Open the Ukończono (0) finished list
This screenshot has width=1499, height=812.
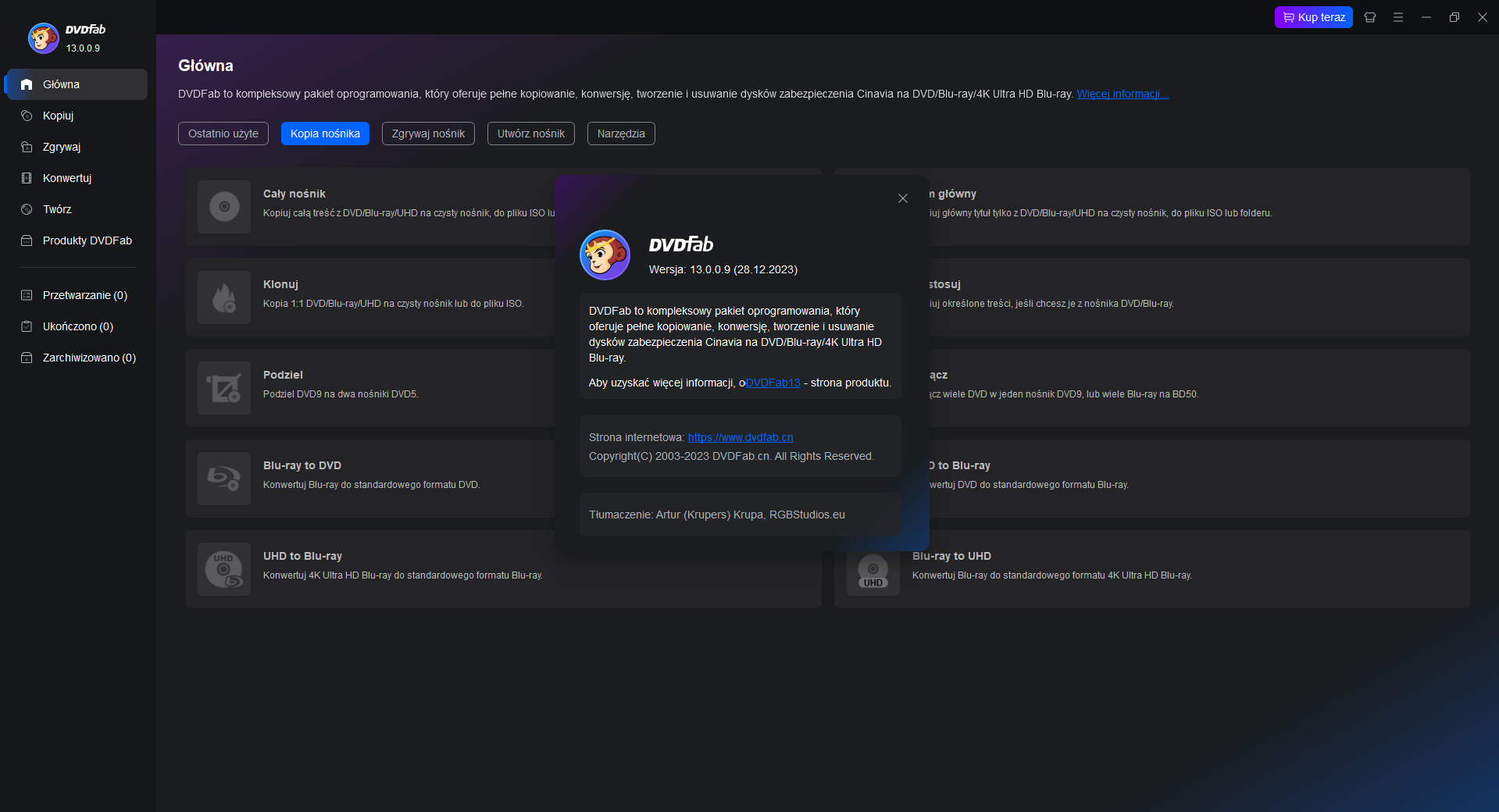77,326
